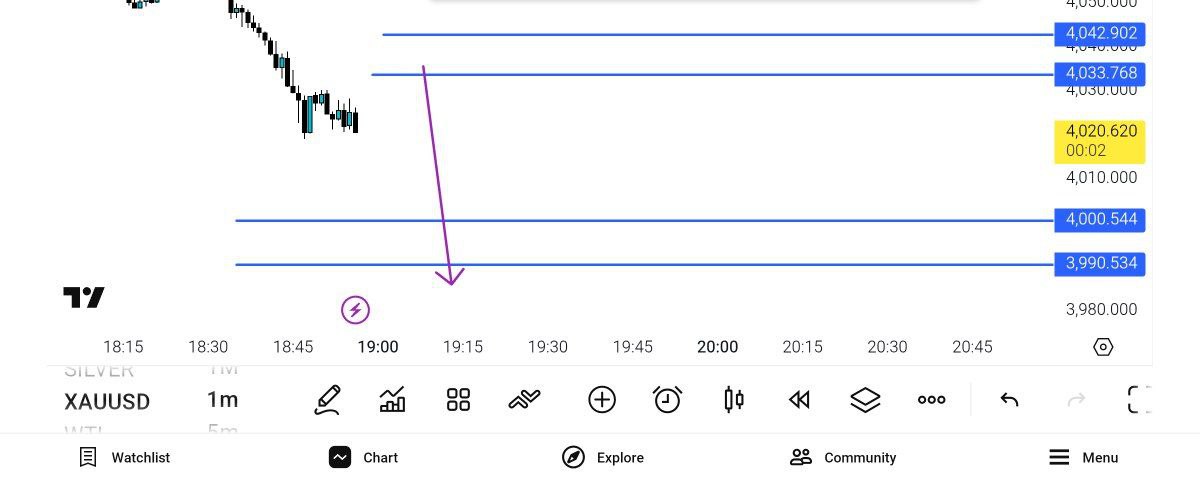Open the indicators chart icon
This screenshot has height=482, width=1200.
pyautogui.click(x=393, y=400)
